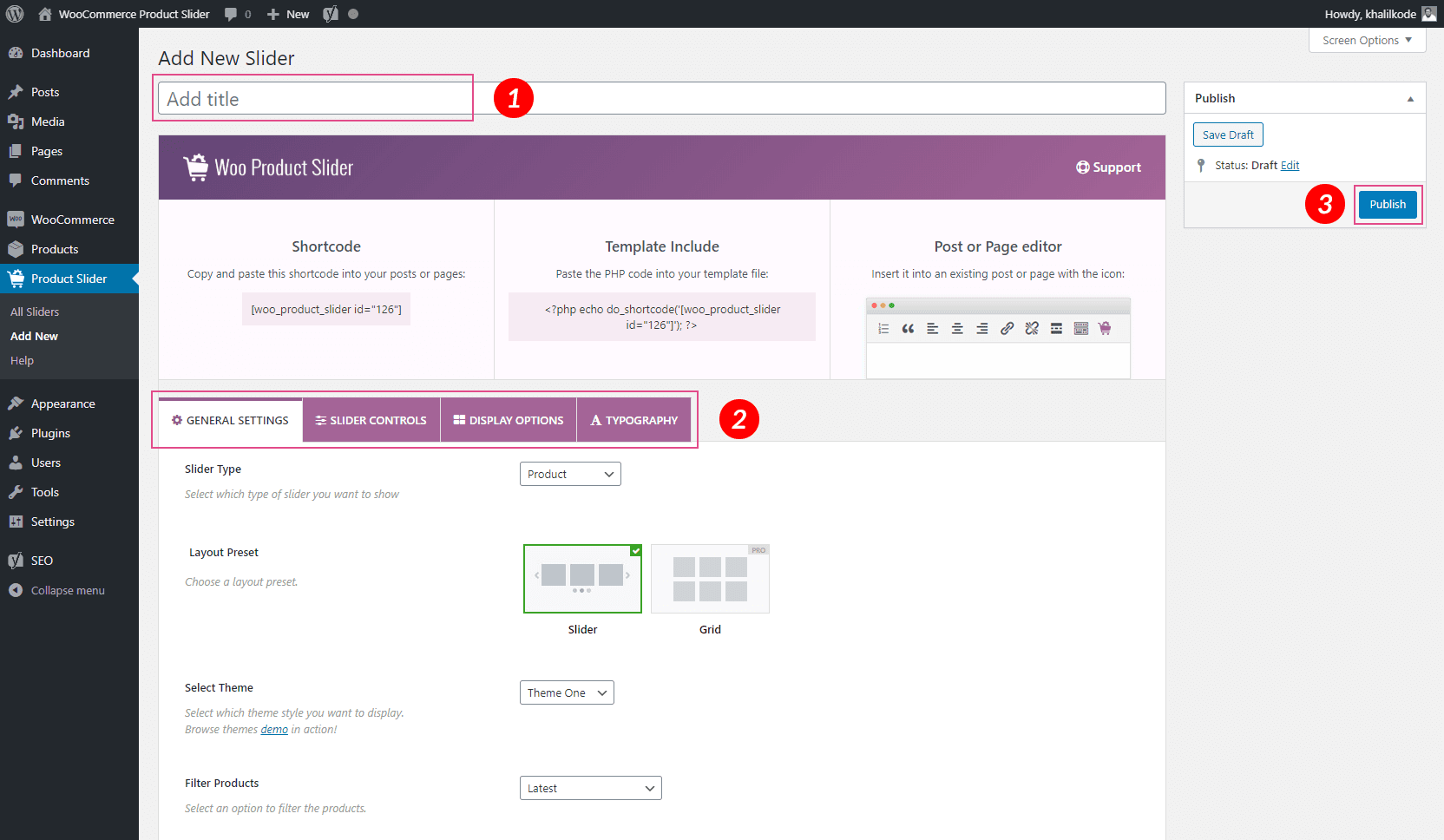This screenshot has width=1444, height=840.
Task: Select the Grid layout preset
Action: pyautogui.click(x=710, y=579)
